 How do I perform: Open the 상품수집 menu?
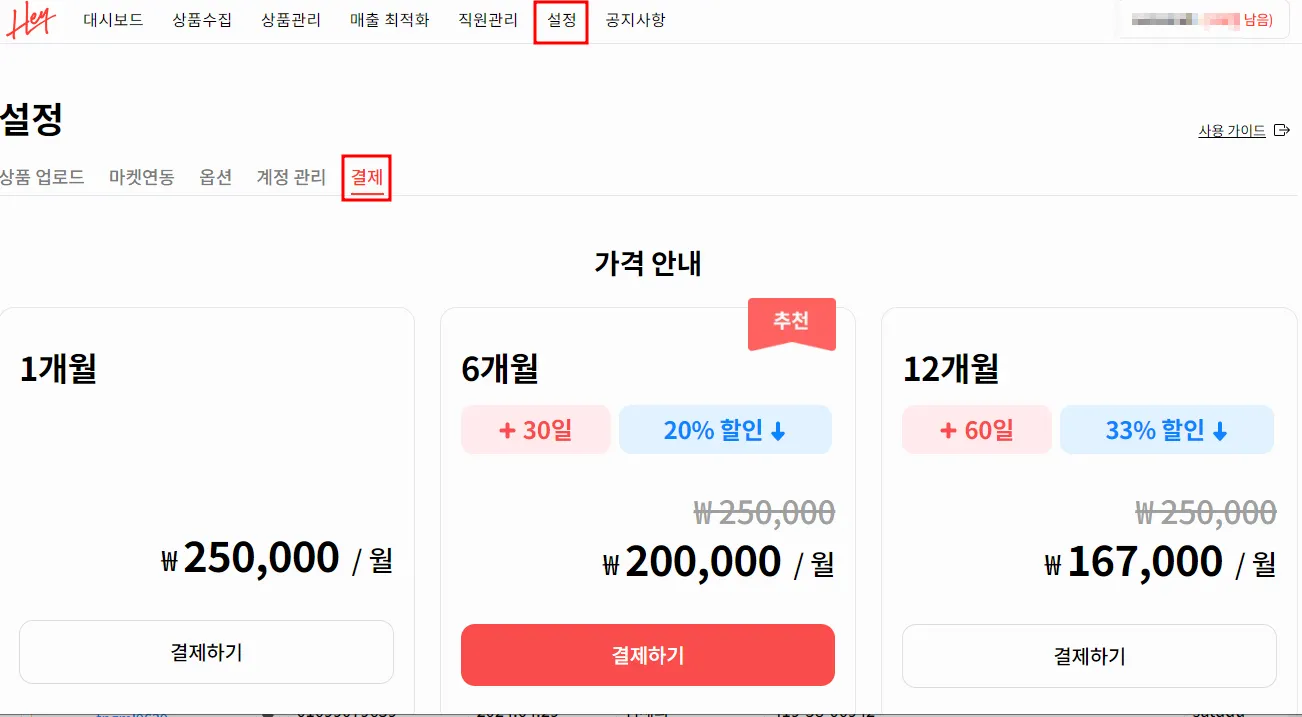pos(201,20)
